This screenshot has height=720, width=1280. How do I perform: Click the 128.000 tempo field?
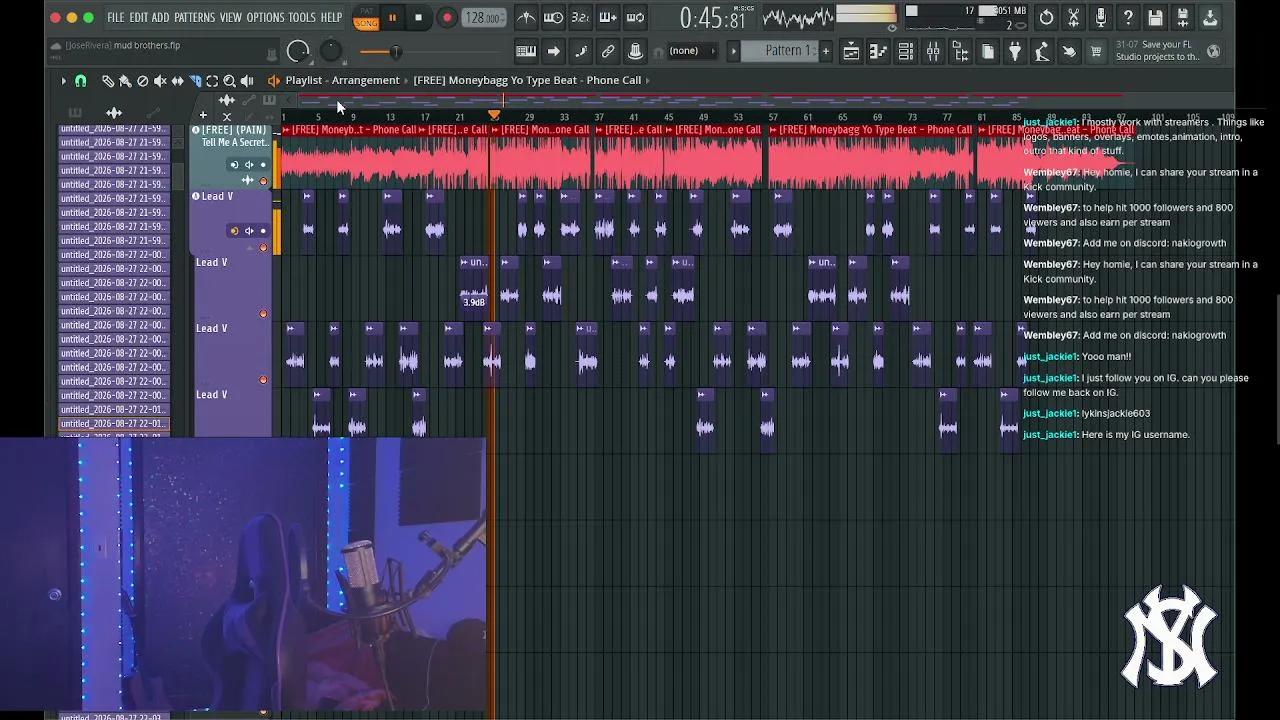(x=484, y=18)
